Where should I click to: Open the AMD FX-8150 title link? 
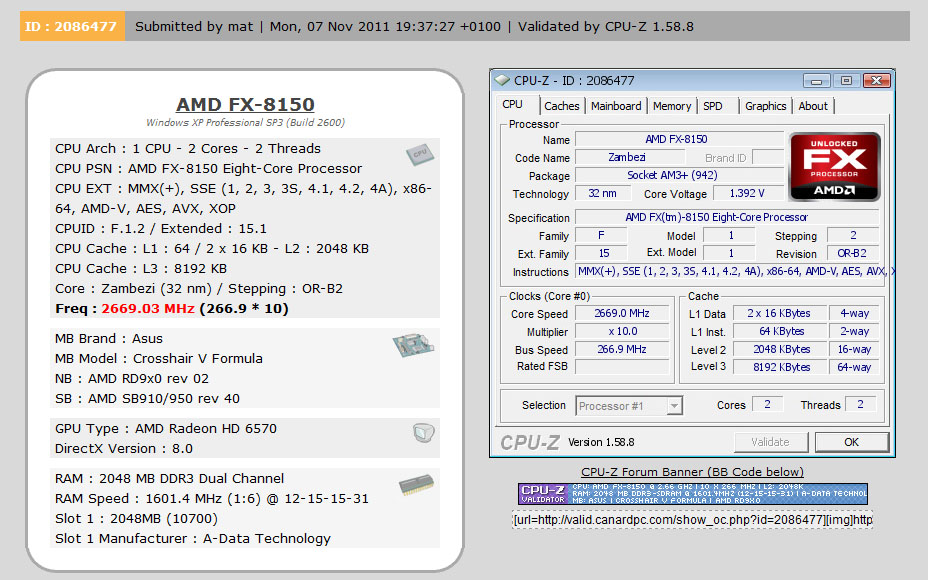pos(245,104)
